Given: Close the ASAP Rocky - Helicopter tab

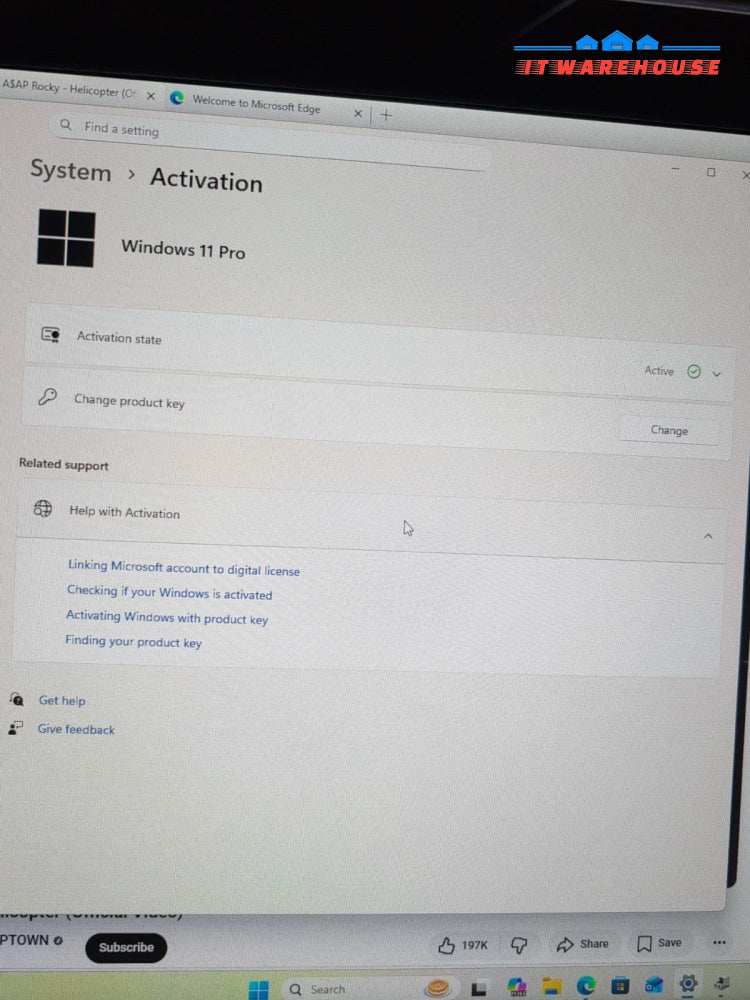Looking at the screenshot, I should click(151, 96).
